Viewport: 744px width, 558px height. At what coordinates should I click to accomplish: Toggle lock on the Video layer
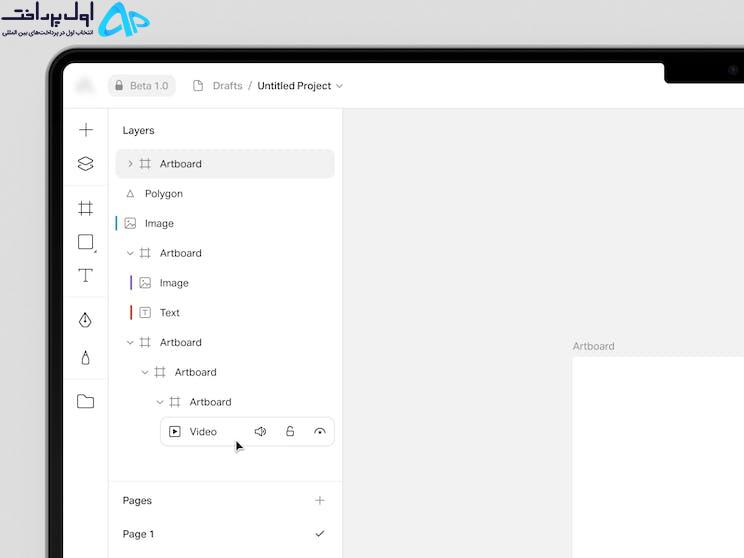pyautogui.click(x=290, y=431)
